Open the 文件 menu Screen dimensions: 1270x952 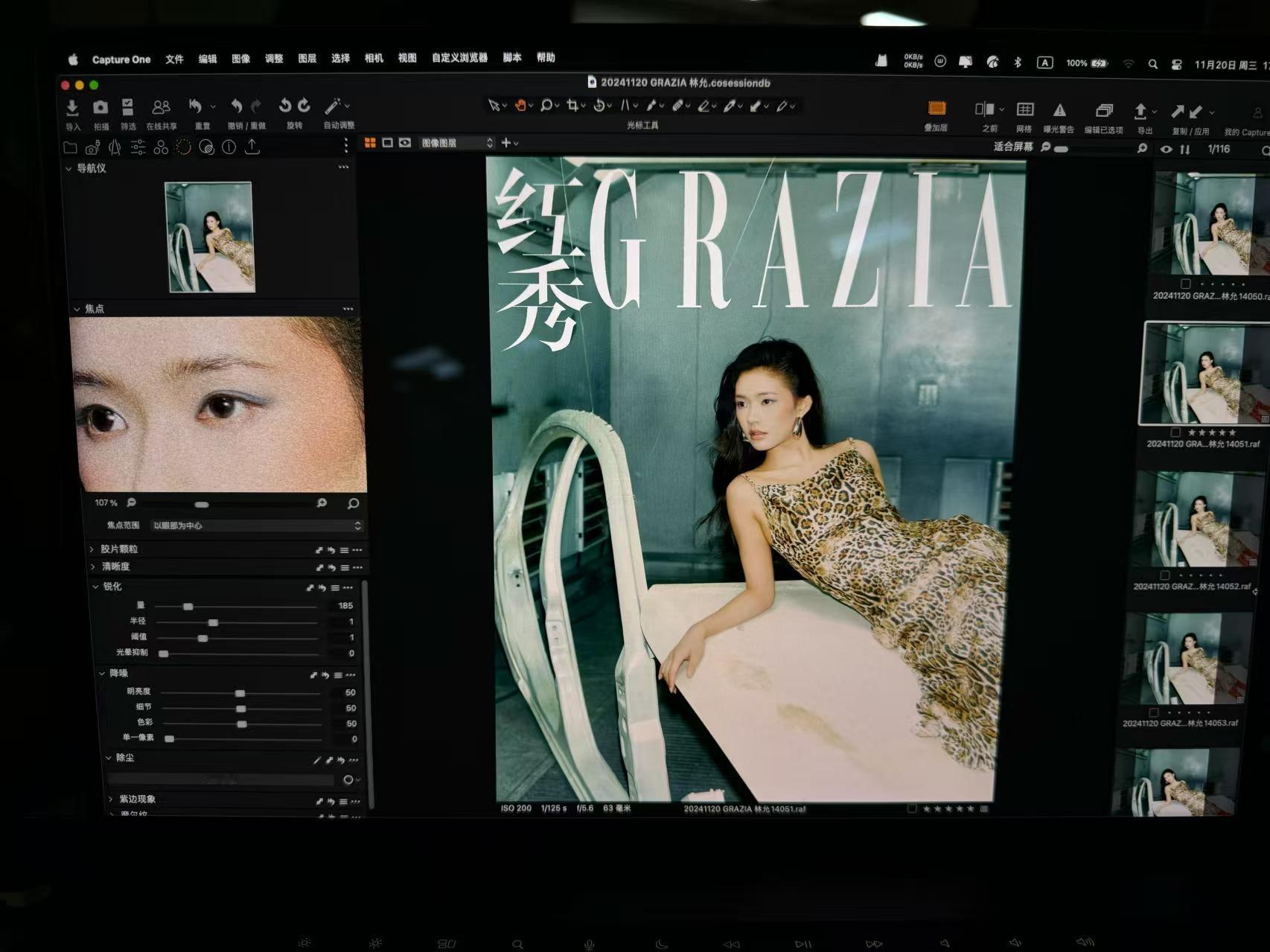[x=174, y=59]
